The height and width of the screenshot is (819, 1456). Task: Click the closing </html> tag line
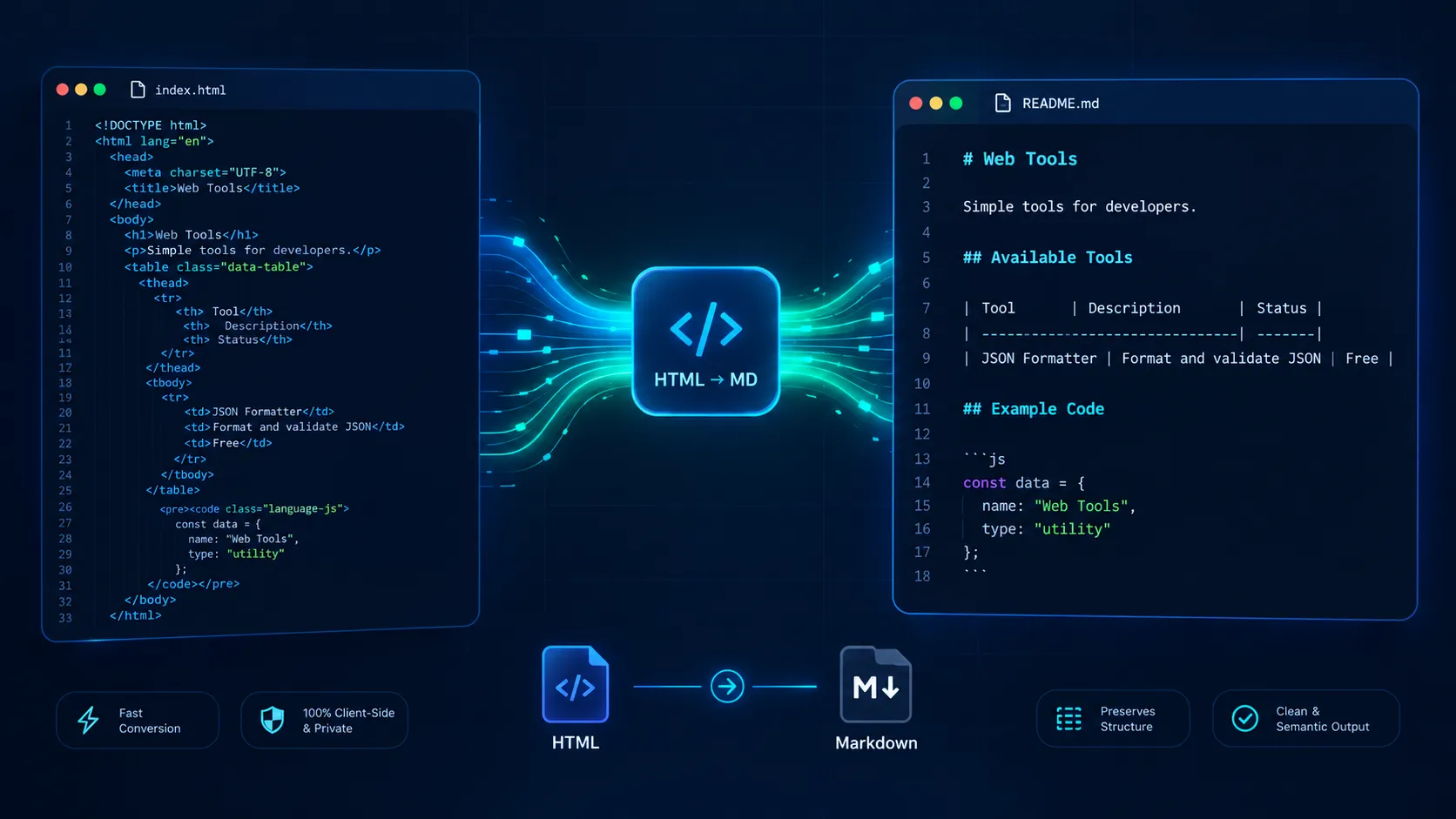pos(135,615)
